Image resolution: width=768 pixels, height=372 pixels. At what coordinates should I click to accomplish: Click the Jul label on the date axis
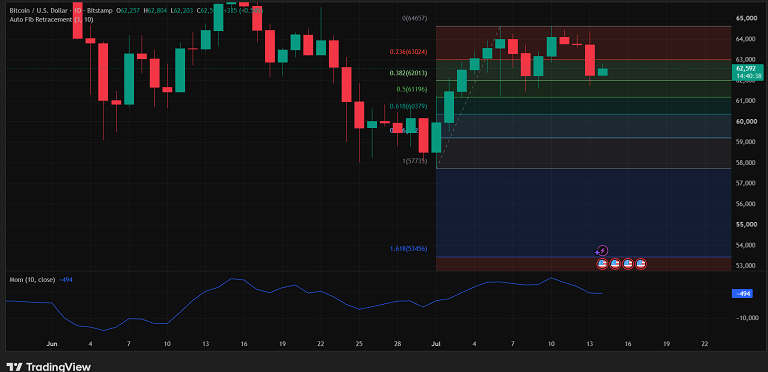click(436, 344)
